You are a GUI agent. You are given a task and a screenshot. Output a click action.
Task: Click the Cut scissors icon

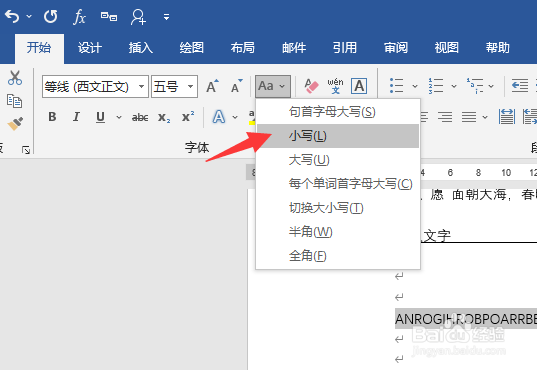(x=15, y=78)
